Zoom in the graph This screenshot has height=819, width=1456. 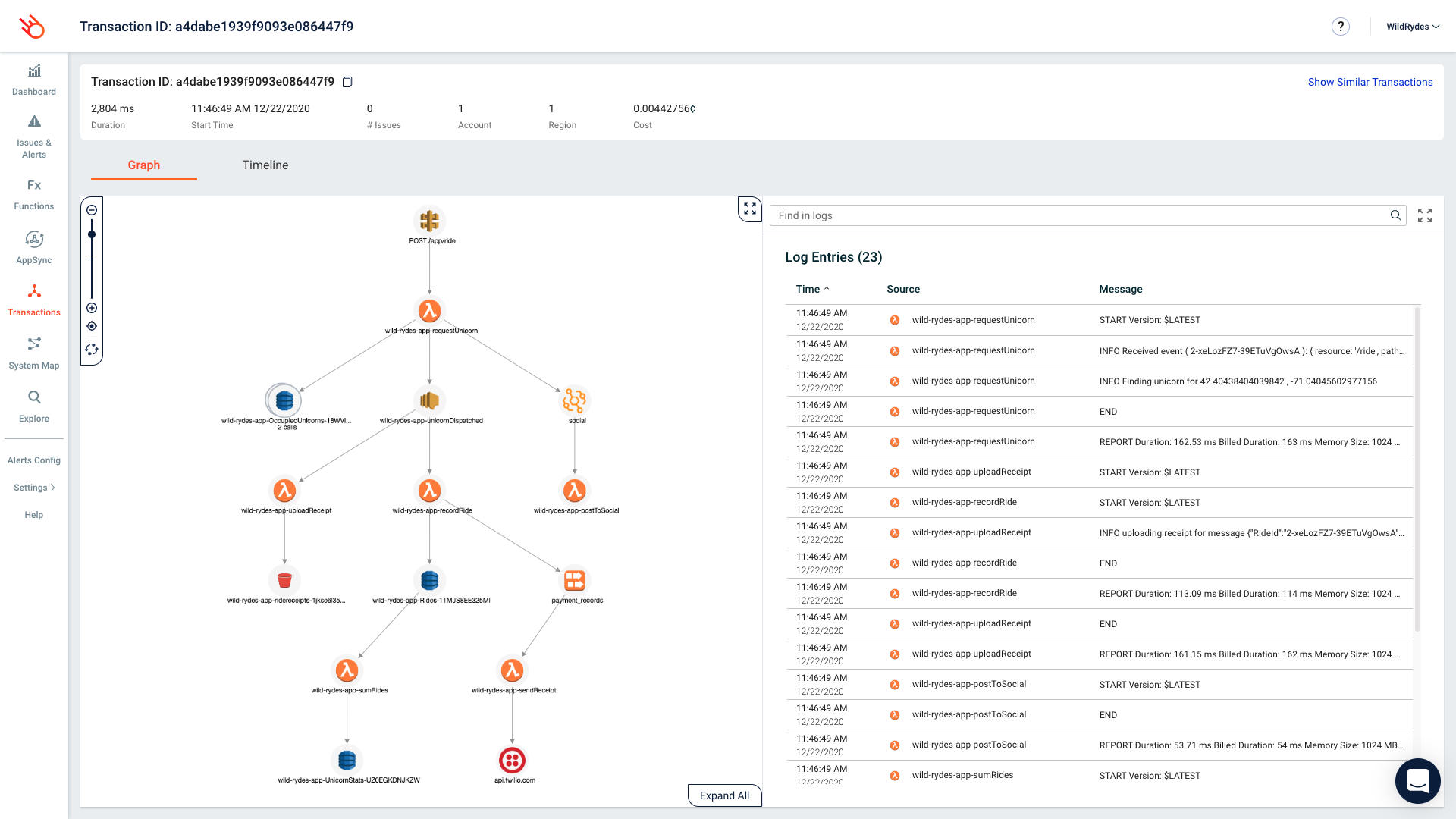point(92,308)
